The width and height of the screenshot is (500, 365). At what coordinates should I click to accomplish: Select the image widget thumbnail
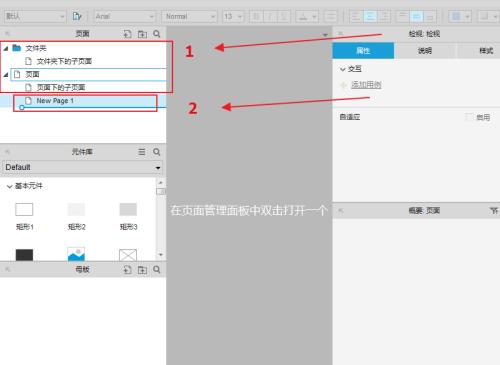(76, 254)
